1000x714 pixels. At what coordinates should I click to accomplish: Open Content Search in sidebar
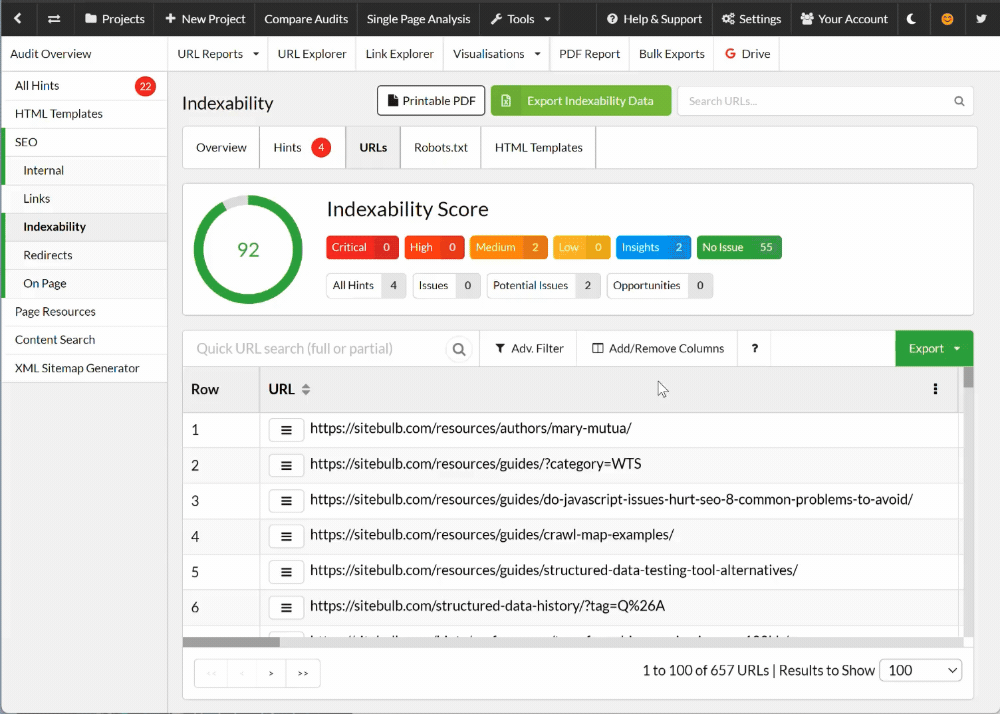point(85,340)
